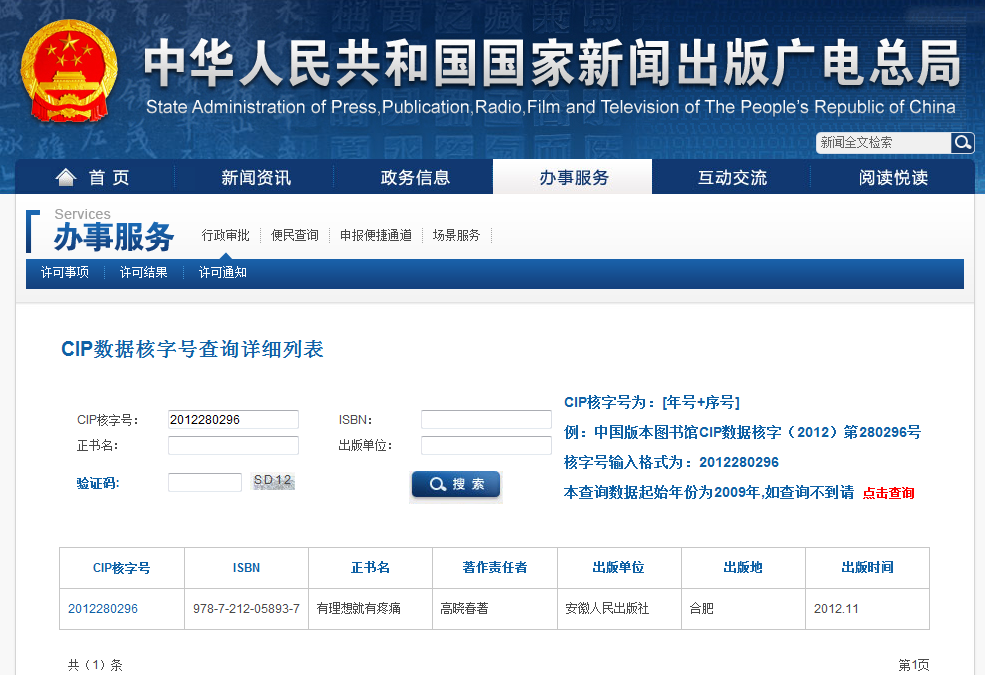
Task: Click the home icon beside 首页
Action: (66, 178)
